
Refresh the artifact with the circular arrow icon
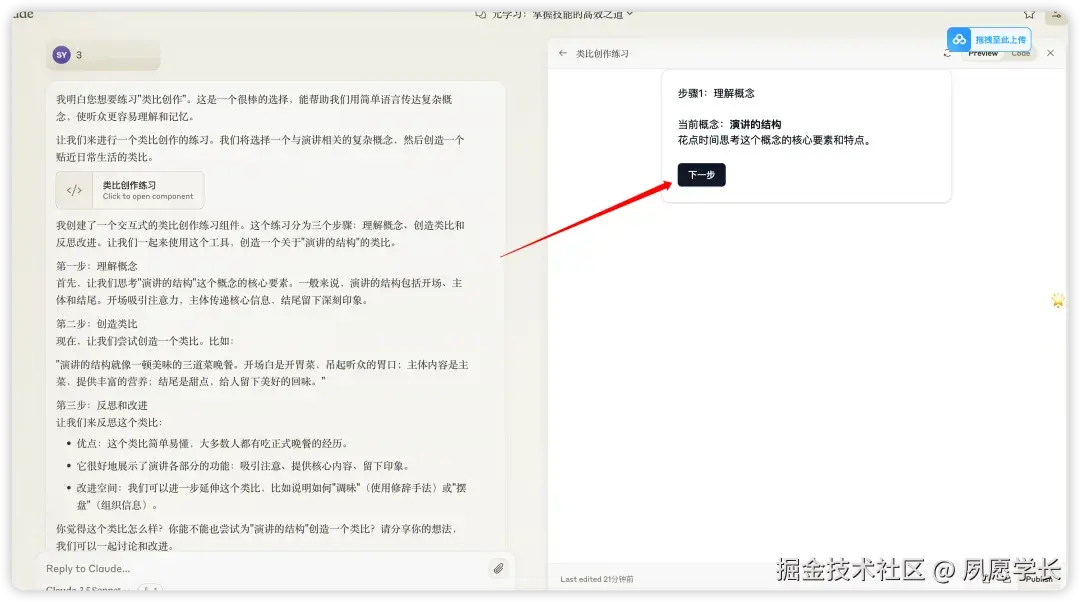947,53
